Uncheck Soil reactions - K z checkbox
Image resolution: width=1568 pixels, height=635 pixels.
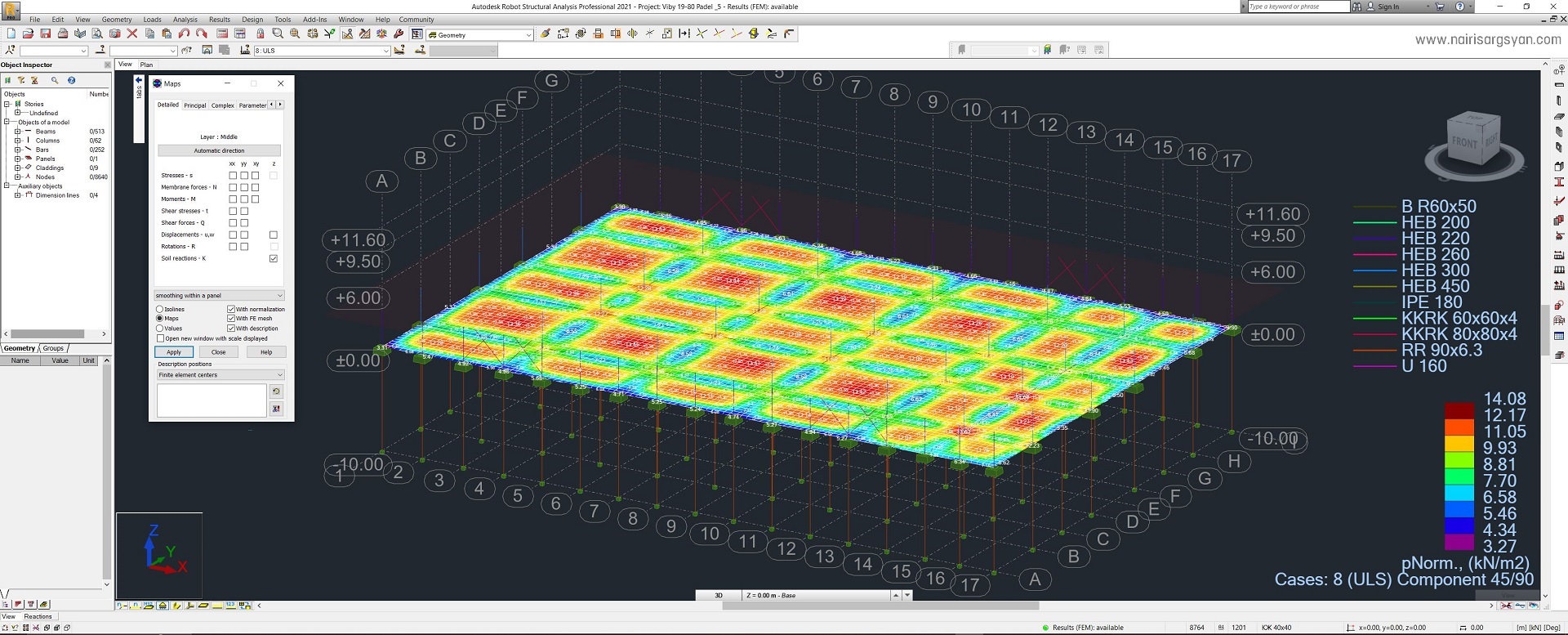[x=274, y=258]
